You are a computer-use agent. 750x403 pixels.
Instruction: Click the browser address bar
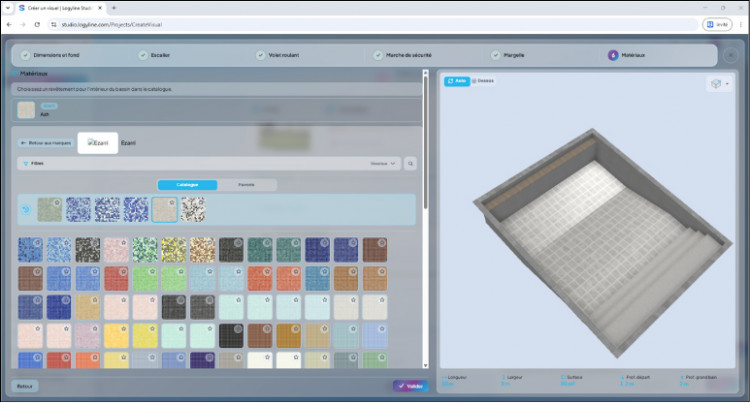[x=373, y=24]
